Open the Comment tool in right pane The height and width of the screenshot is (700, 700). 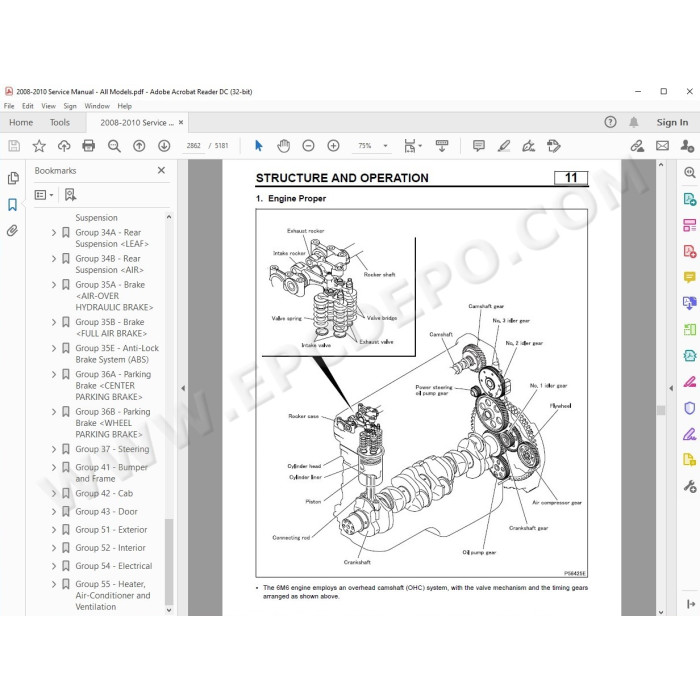[x=689, y=277]
